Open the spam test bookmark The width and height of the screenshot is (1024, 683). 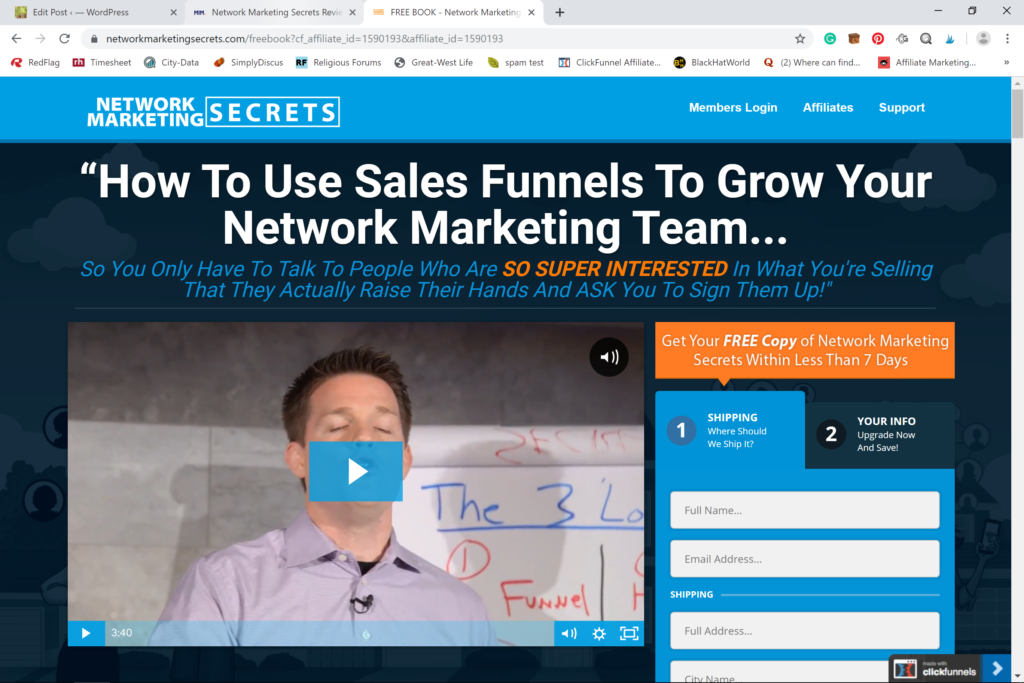[516, 63]
